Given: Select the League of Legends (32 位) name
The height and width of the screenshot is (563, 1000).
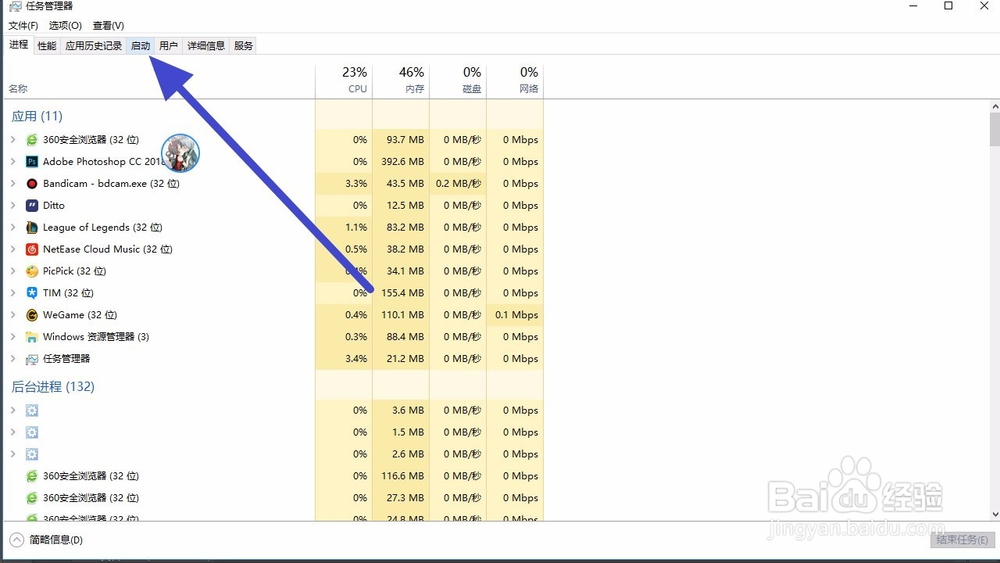Looking at the screenshot, I should 102,227.
